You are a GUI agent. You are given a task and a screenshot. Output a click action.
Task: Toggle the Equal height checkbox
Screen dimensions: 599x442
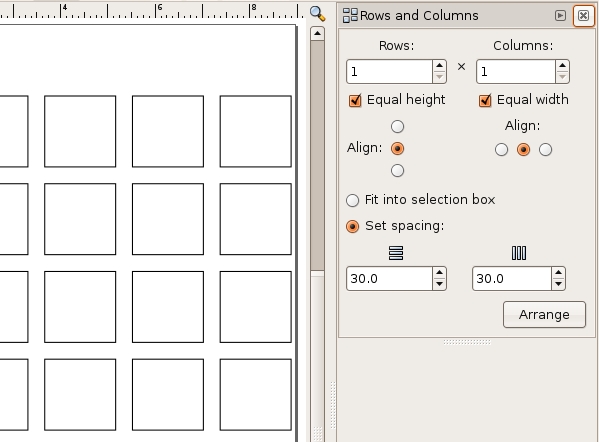[355, 100]
